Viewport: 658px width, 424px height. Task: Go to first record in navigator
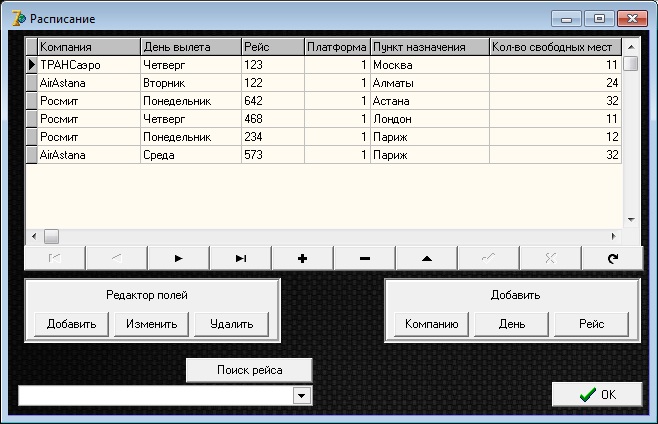[x=55, y=259]
